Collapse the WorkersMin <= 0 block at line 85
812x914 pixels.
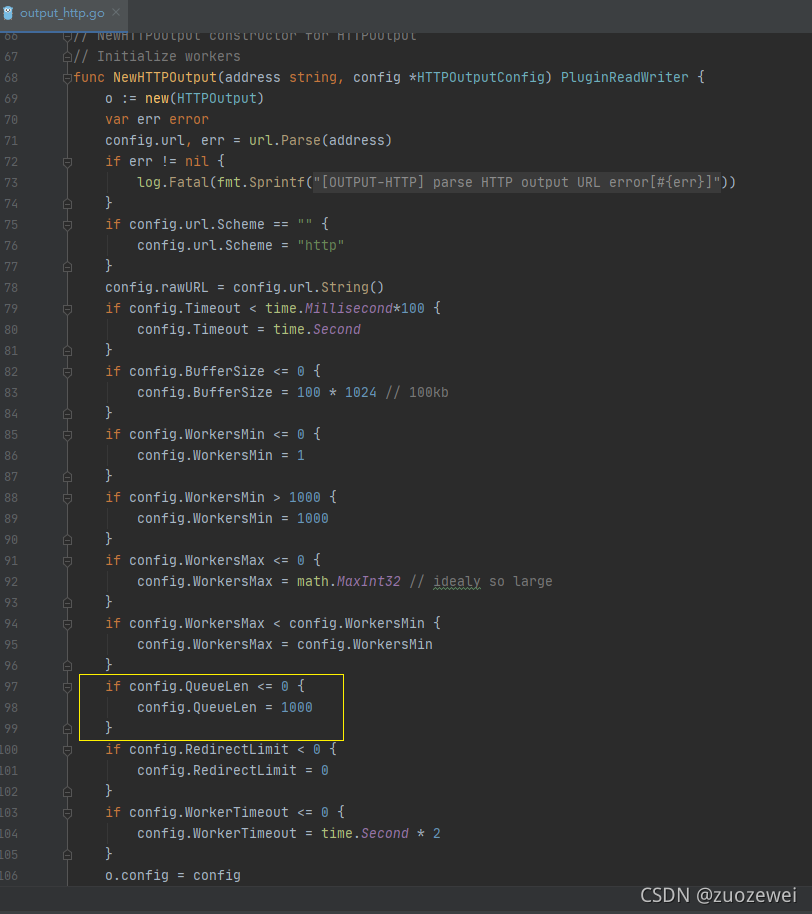pos(68,435)
